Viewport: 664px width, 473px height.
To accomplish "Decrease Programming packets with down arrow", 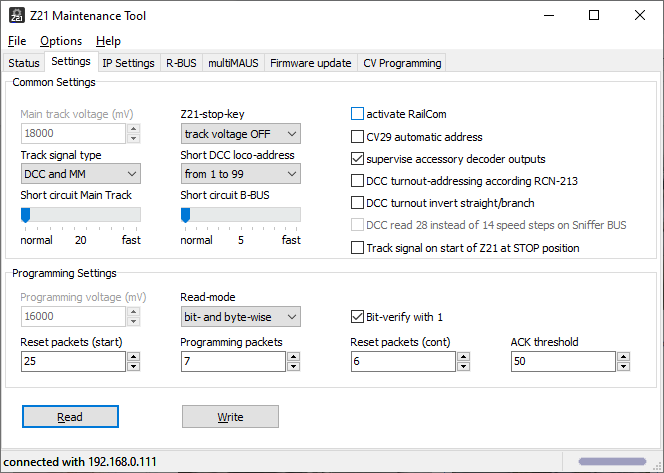I will pyautogui.click(x=294, y=366).
